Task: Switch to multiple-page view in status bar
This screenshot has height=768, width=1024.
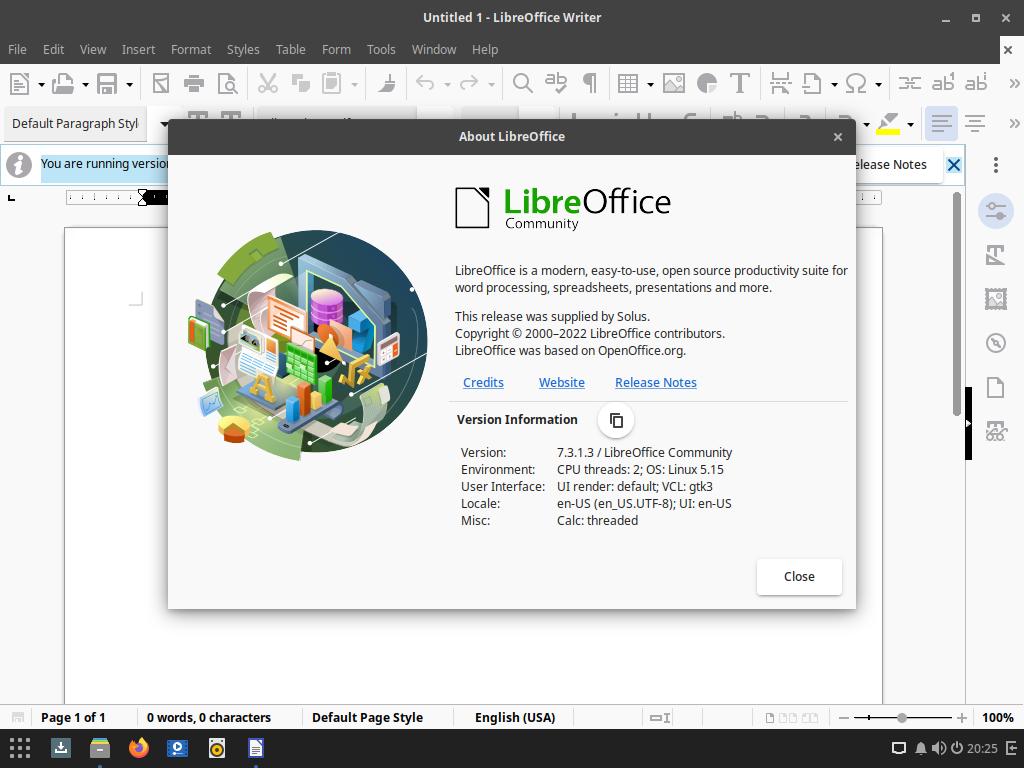Action: point(788,718)
